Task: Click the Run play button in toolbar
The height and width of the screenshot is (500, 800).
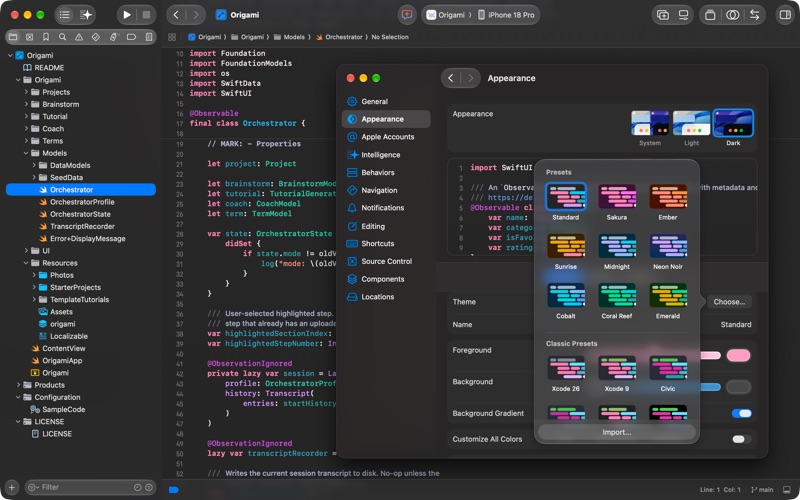Action: point(127,15)
